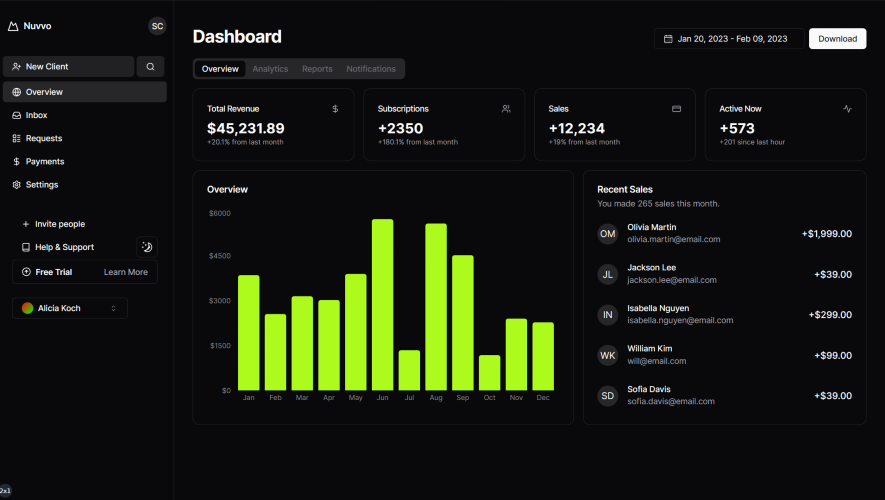The height and width of the screenshot is (500, 885).
Task: Click the June bar in the Overview chart
Action: click(x=383, y=305)
